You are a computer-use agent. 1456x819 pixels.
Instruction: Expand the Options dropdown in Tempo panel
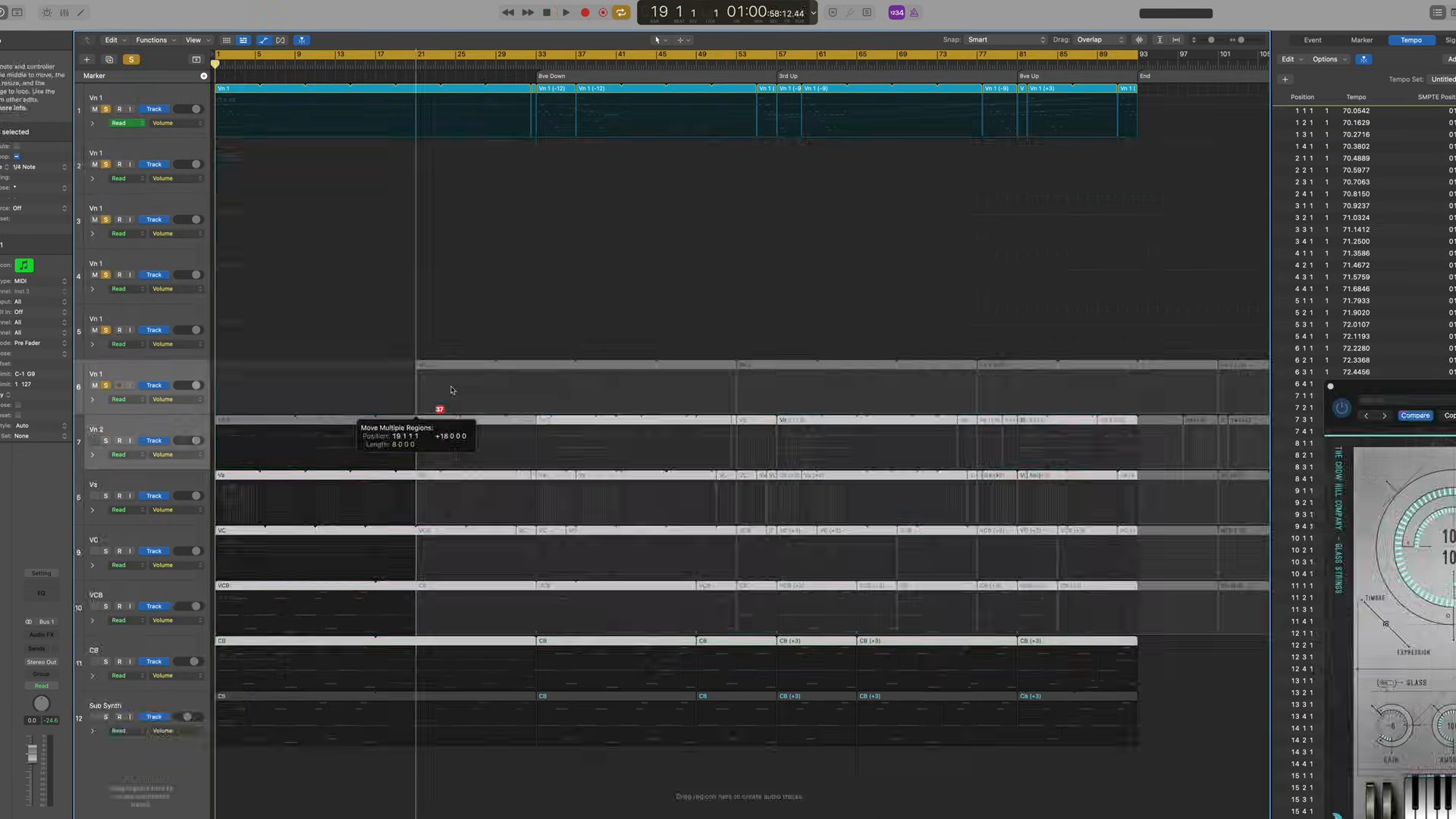coord(1325,59)
